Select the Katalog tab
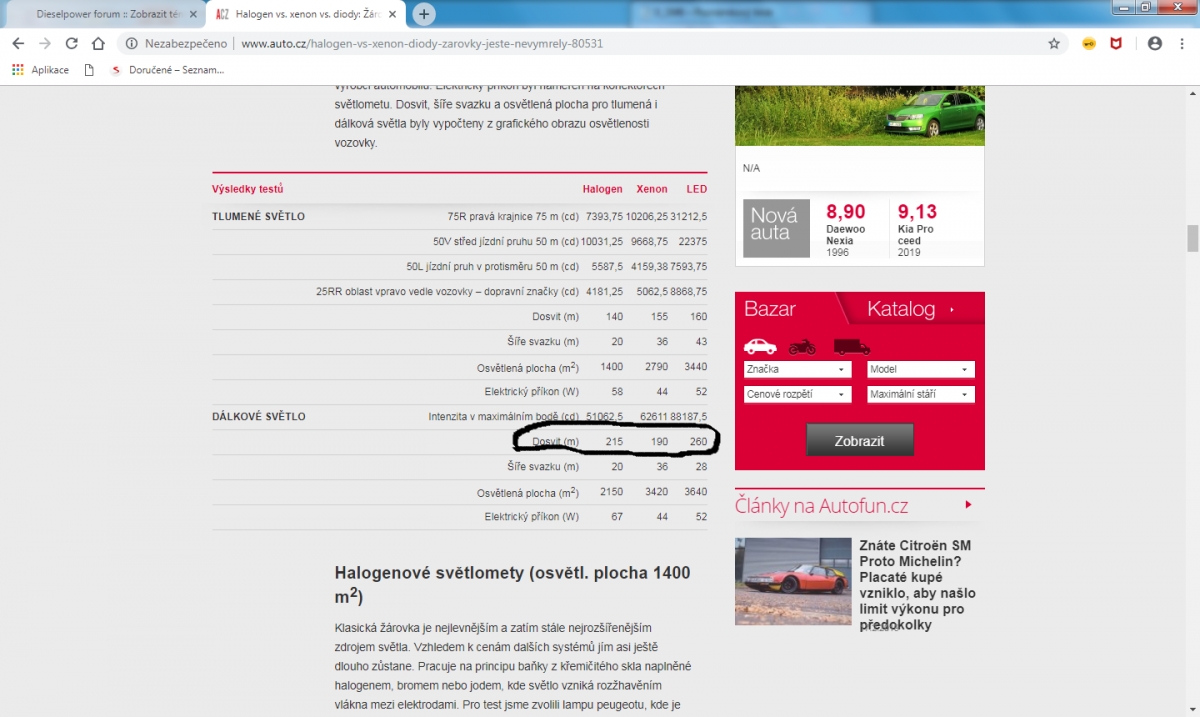The image size is (1200, 717). [901, 309]
